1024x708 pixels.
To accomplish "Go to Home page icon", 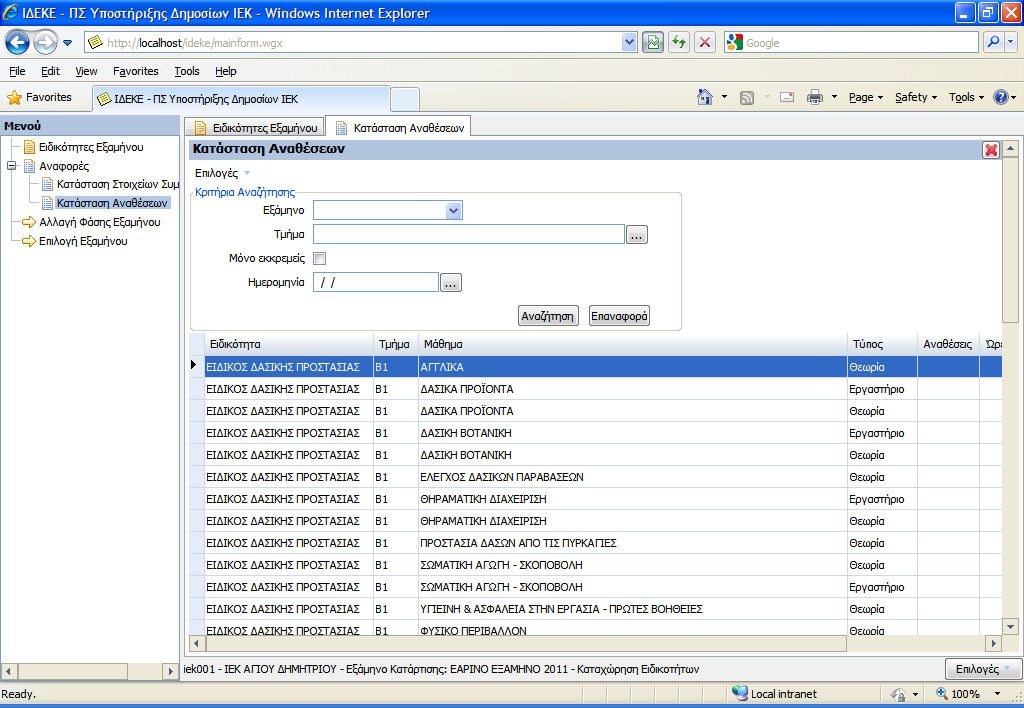I will point(705,97).
